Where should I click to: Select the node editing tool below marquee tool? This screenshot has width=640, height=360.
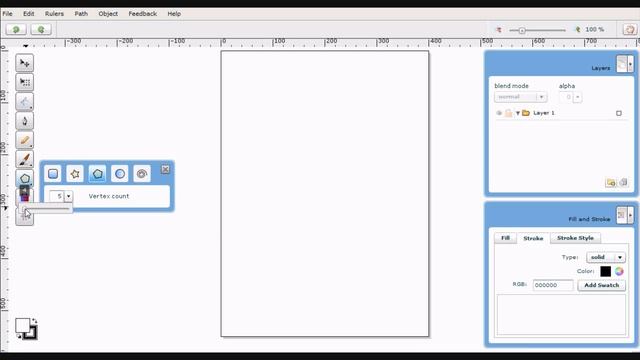pyautogui.click(x=24, y=102)
